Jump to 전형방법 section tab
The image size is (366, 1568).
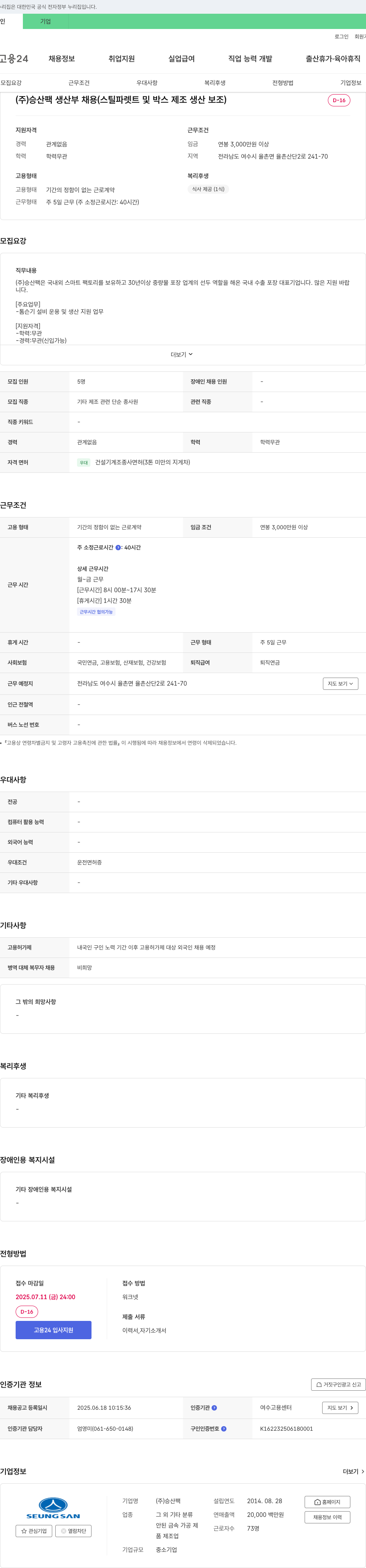[283, 83]
